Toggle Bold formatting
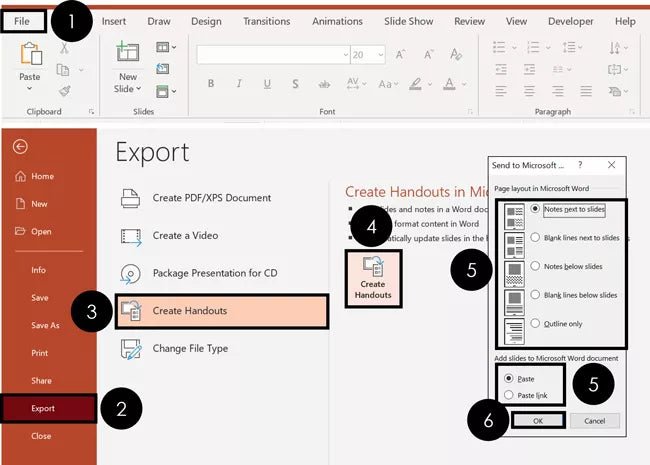The image size is (650, 465). tap(211, 84)
